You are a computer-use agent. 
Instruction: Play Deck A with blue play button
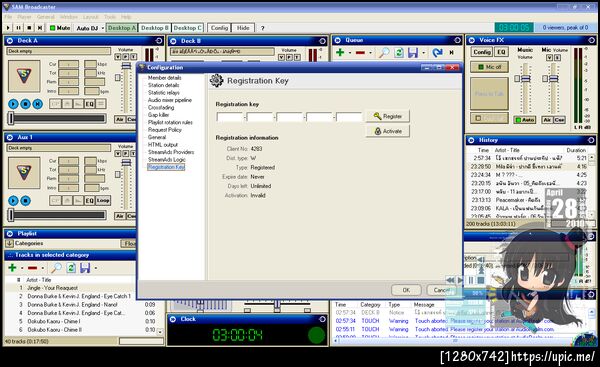coord(13,104)
